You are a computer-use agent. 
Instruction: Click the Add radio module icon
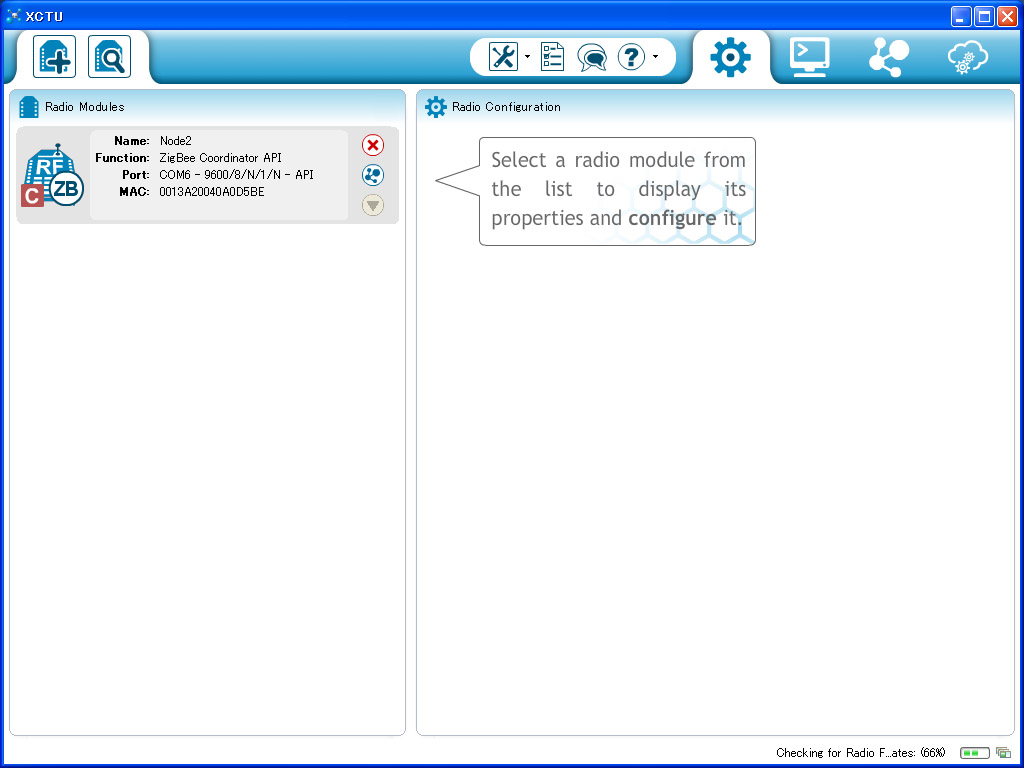point(55,57)
